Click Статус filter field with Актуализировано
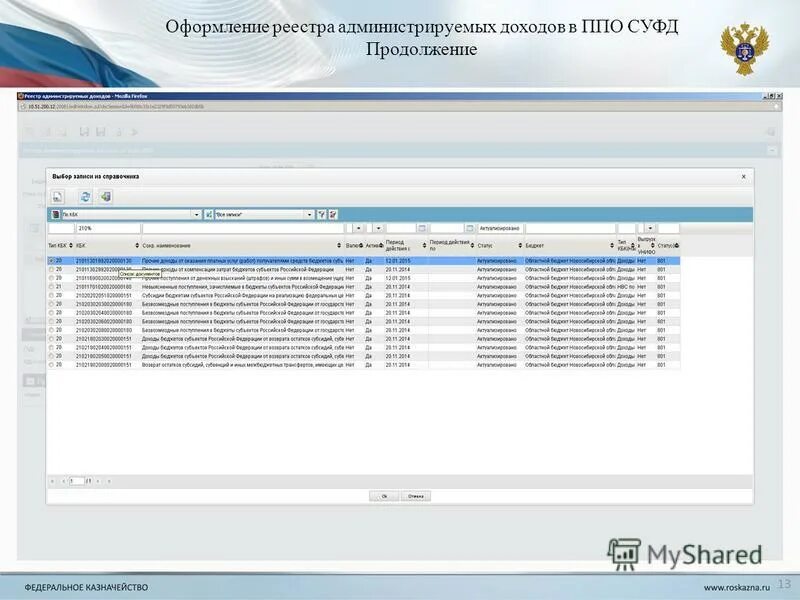This screenshot has width=800, height=600. pos(500,229)
